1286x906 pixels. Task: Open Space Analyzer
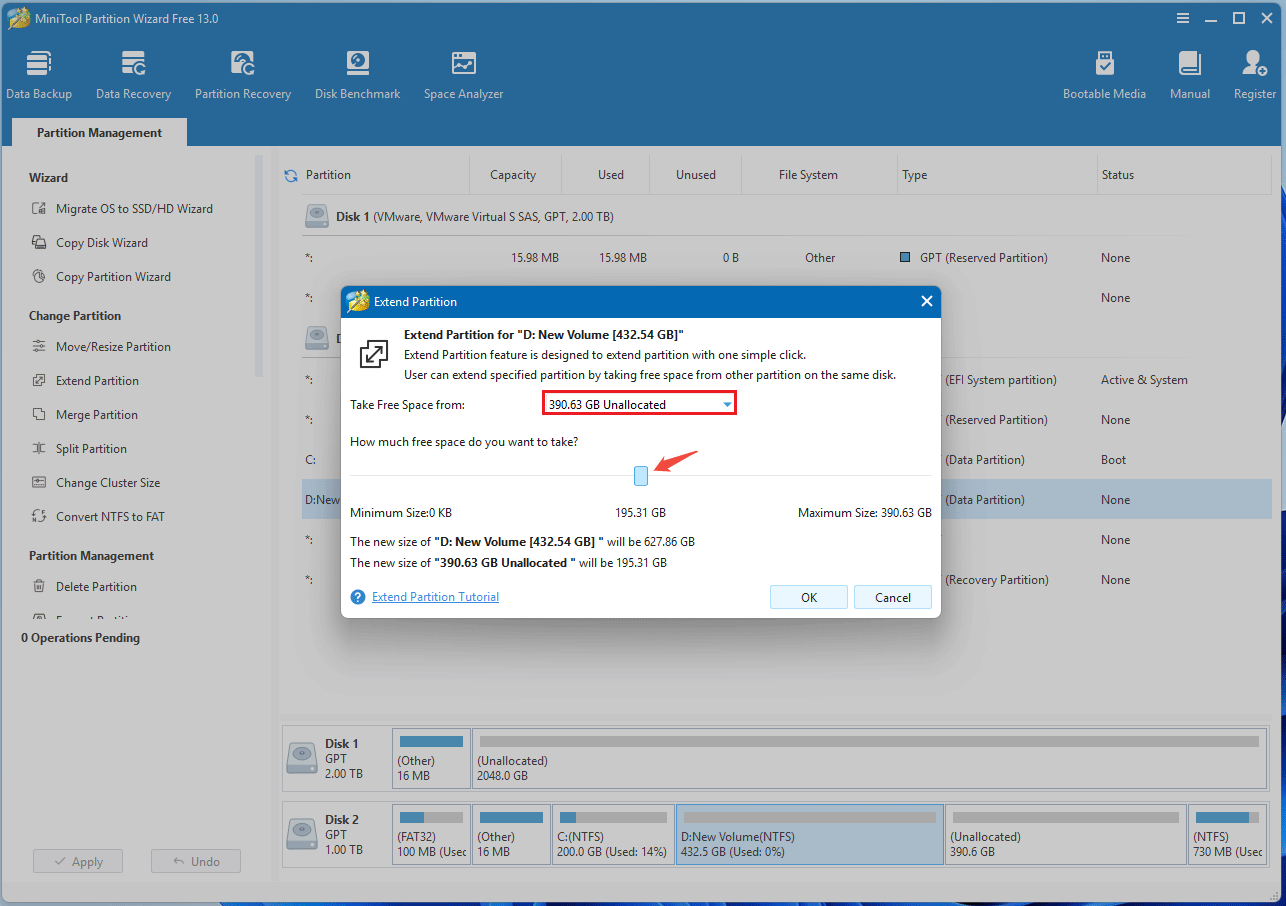point(463,75)
